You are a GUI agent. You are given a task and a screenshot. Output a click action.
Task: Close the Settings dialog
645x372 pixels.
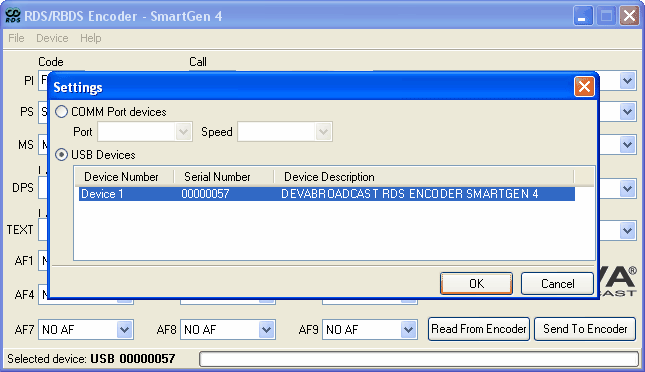(584, 87)
